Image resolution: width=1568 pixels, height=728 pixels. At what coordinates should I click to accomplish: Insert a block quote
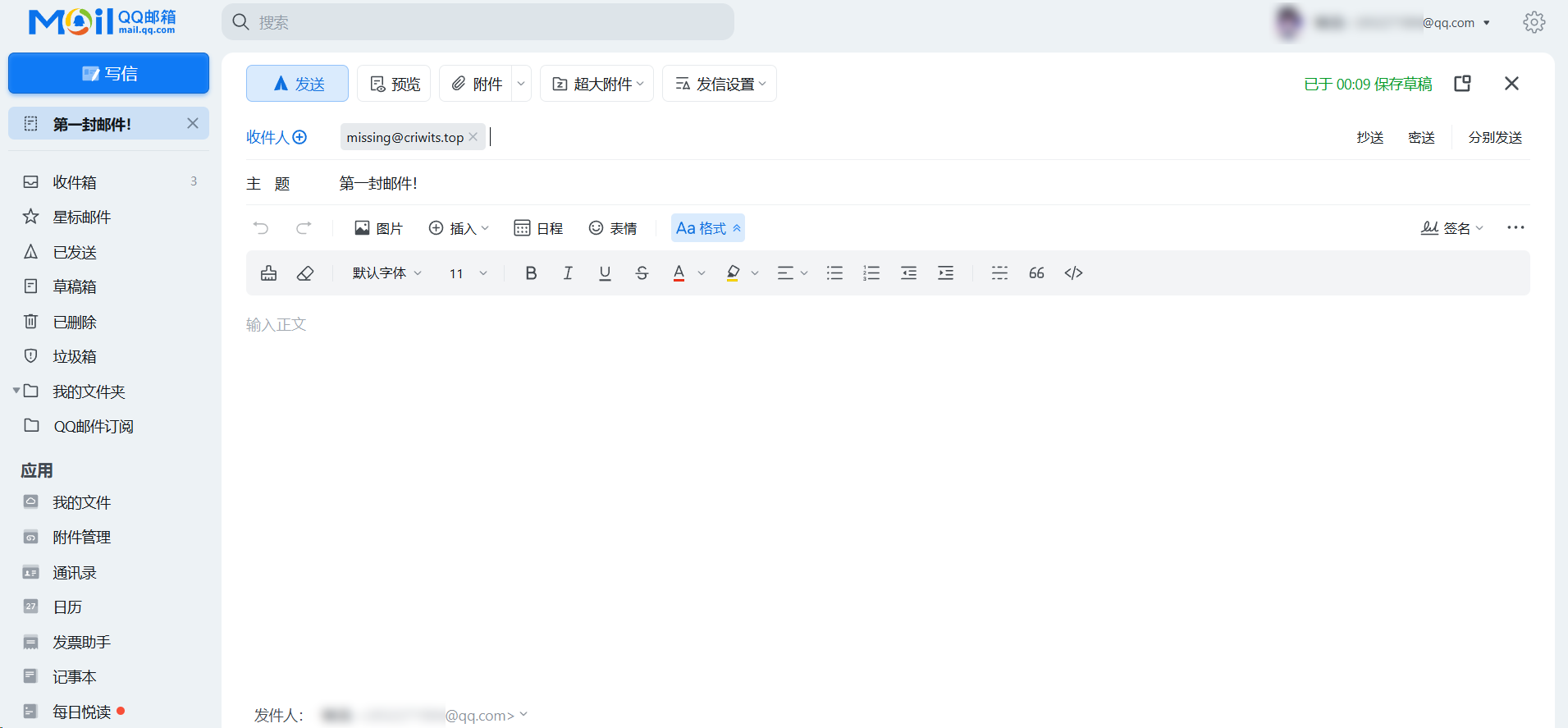coord(1036,273)
